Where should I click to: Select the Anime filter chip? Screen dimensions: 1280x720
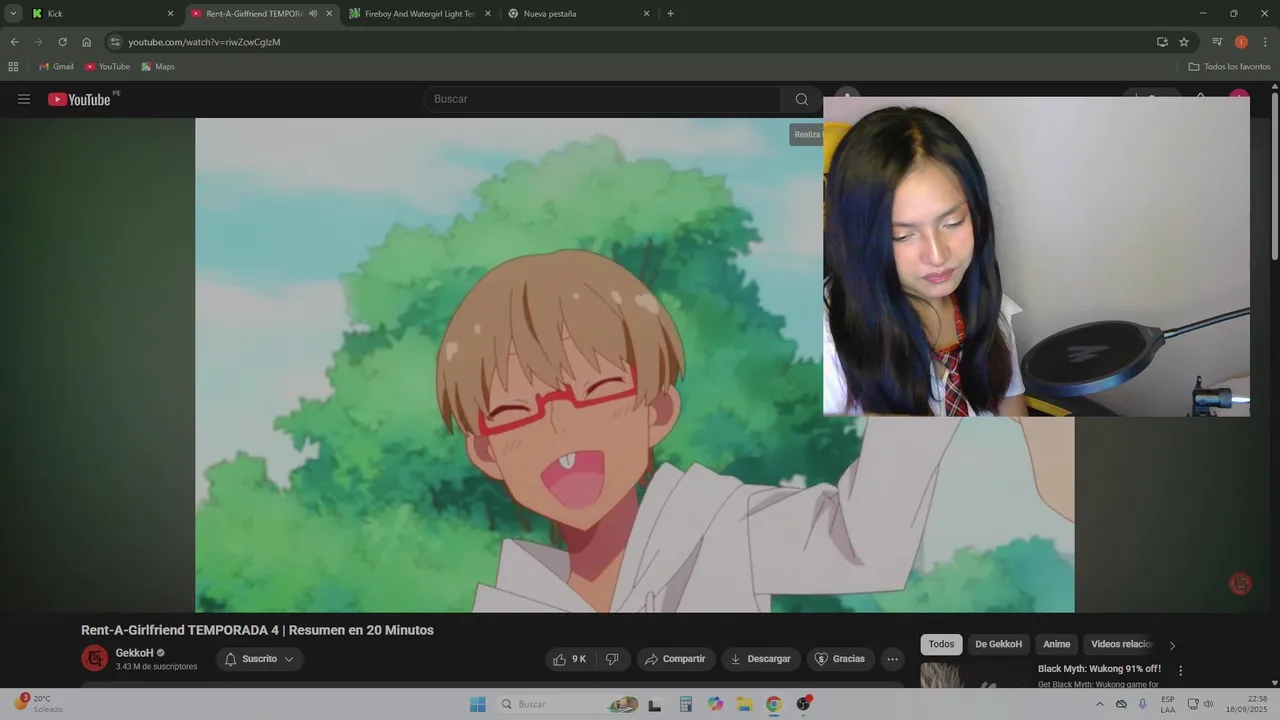(1056, 644)
